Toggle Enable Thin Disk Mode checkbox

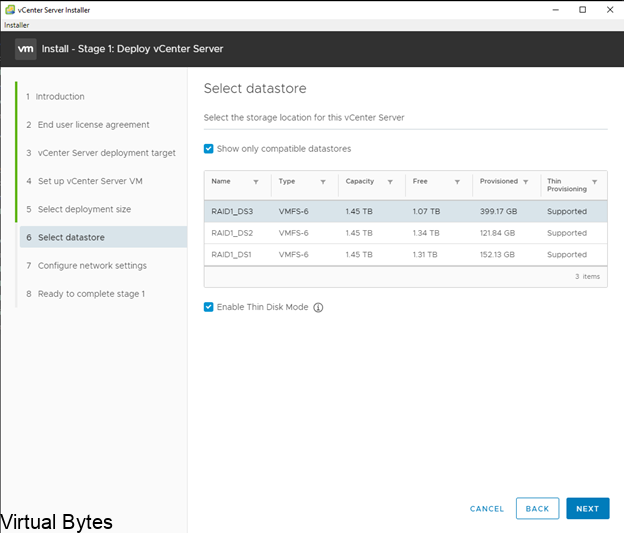coord(209,307)
